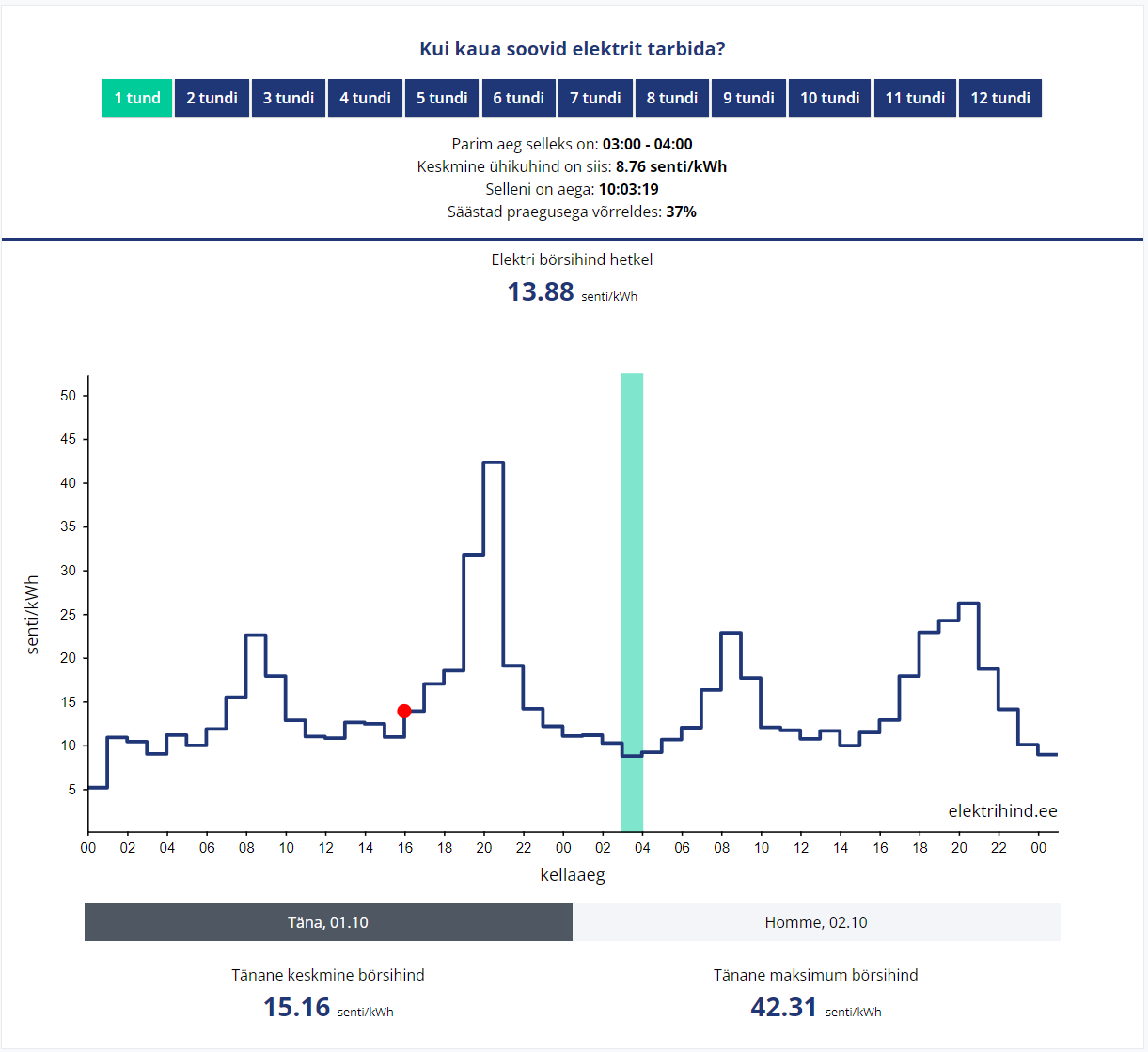Choose the 10 tundi option

coord(829,98)
